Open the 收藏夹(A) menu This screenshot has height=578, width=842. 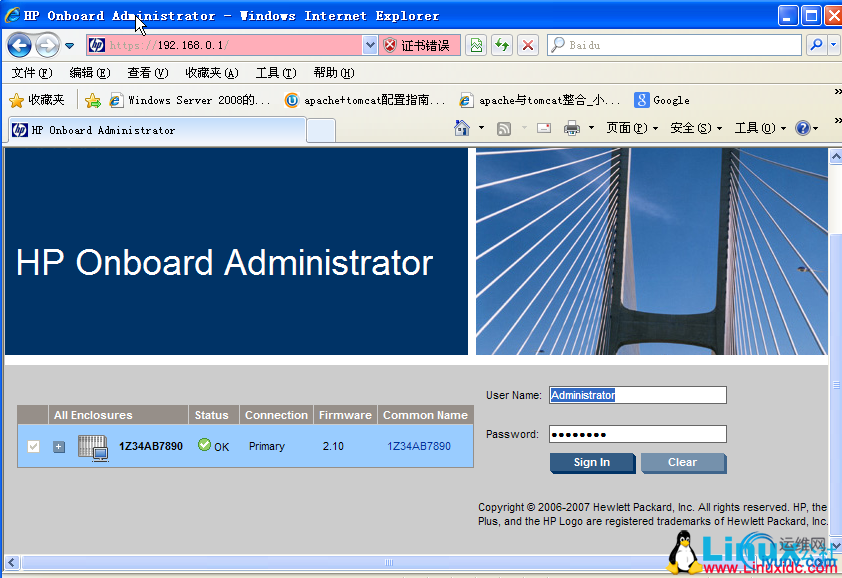212,73
